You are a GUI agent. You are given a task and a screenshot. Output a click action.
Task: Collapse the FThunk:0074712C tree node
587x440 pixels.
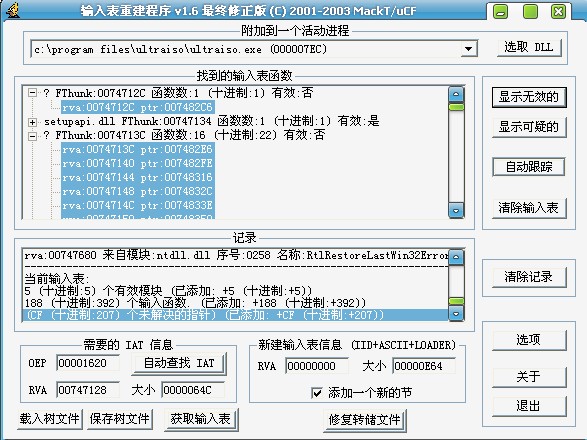tap(33, 92)
